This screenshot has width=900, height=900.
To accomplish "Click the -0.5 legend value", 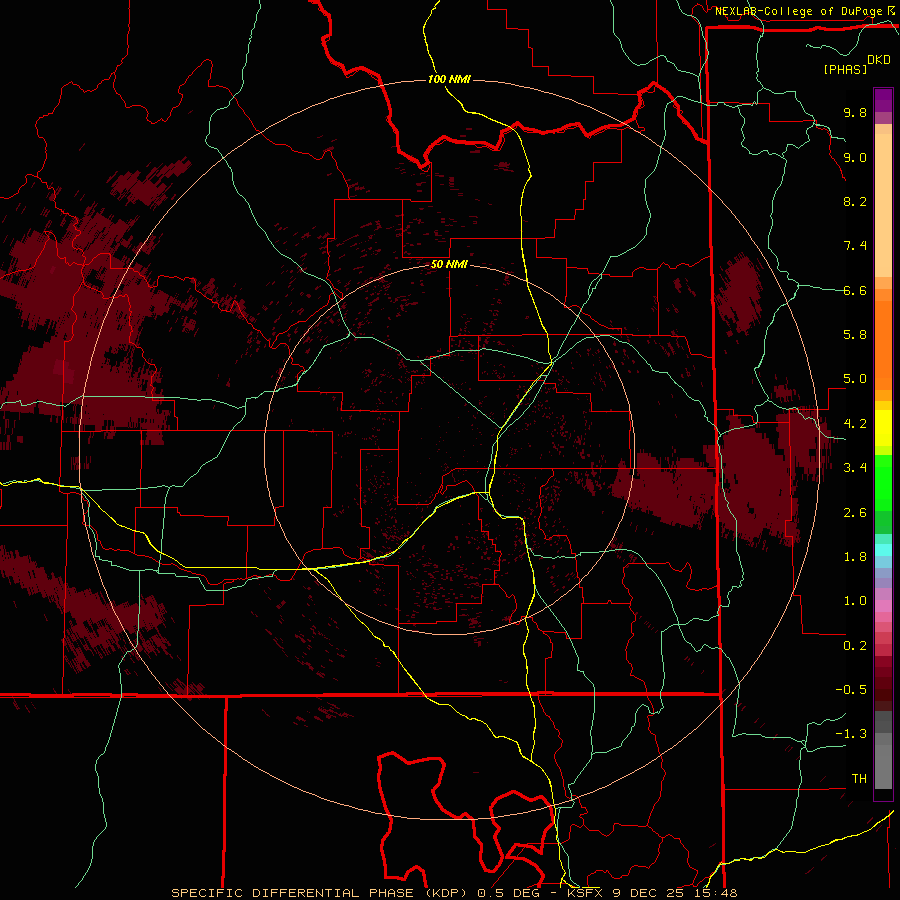I will [x=851, y=689].
